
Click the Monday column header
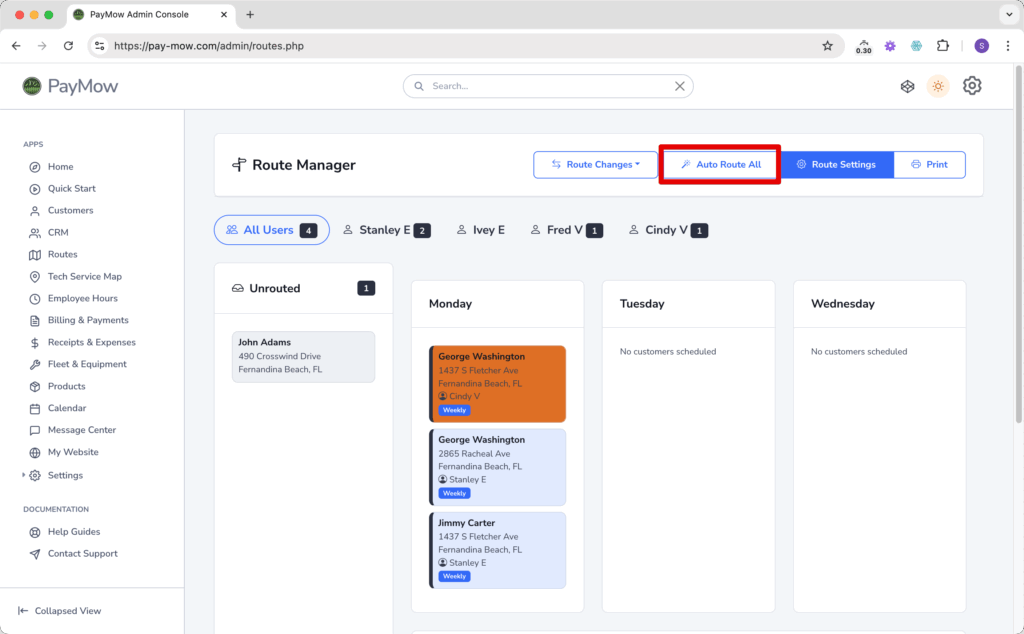450,304
